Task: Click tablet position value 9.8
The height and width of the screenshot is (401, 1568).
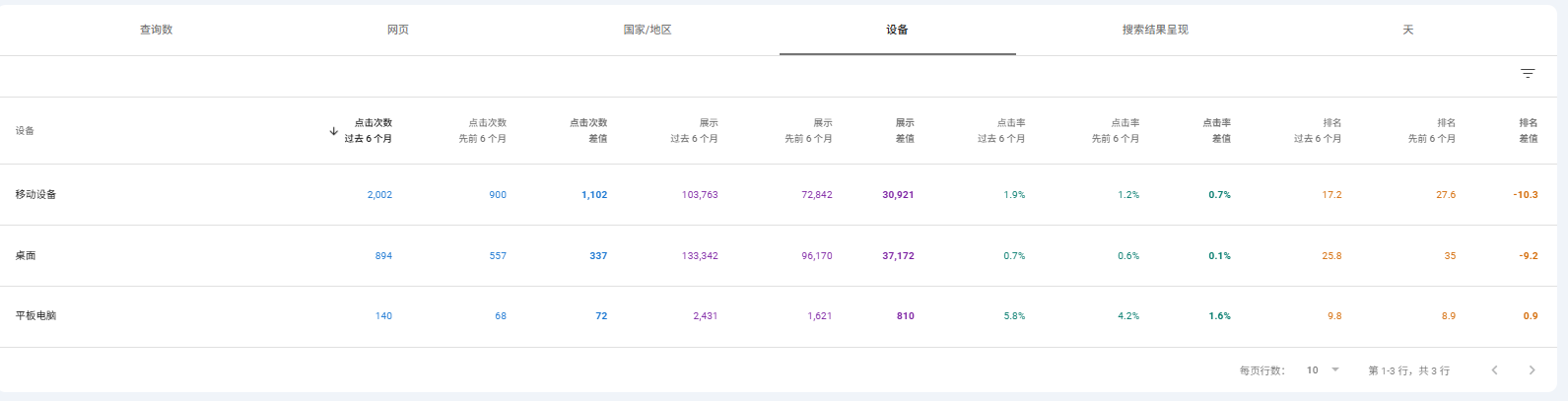Action: pyautogui.click(x=1334, y=316)
